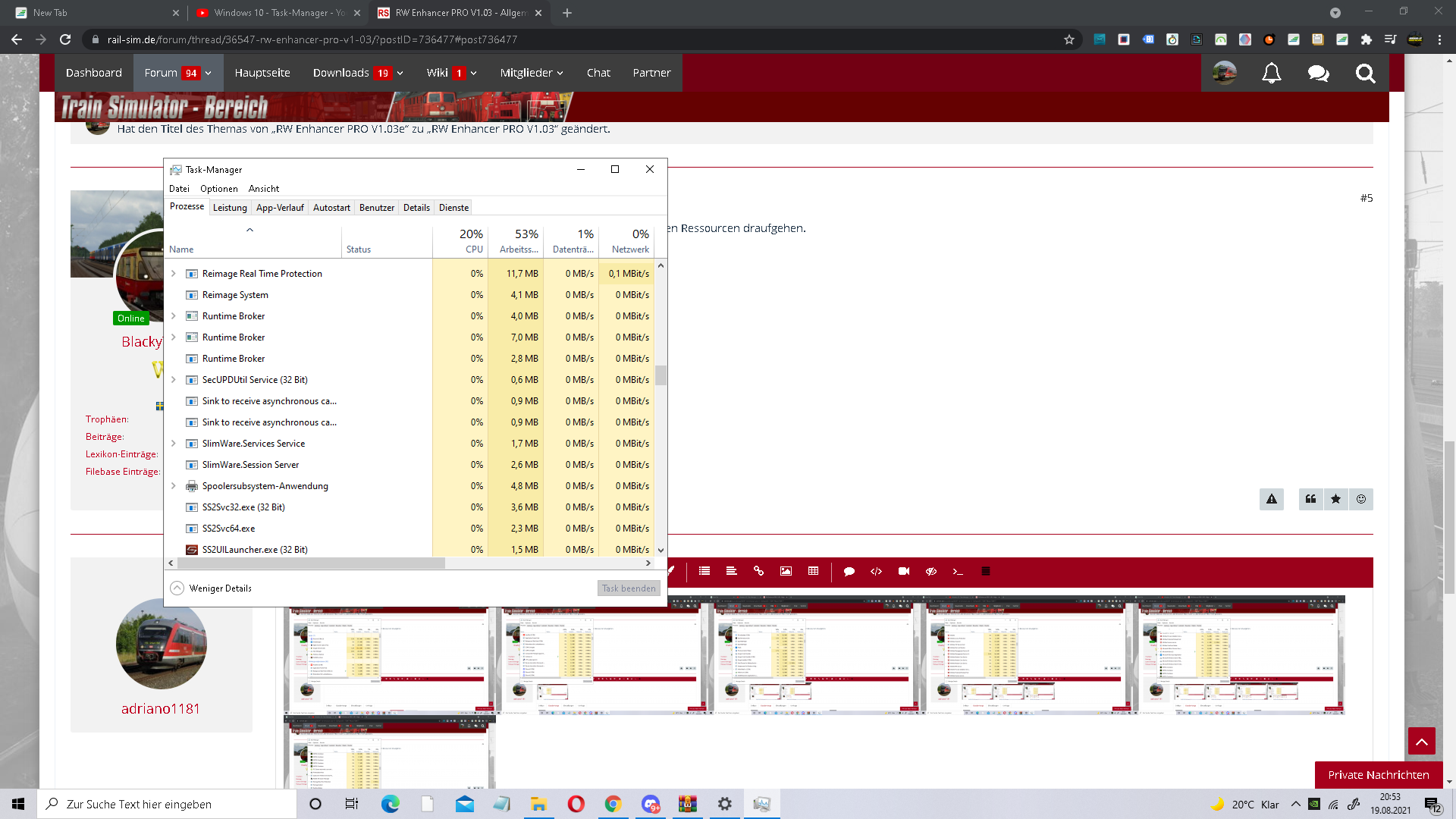Click the Private Nachrichten button
Screen dimensions: 1456x819
pos(1378,775)
